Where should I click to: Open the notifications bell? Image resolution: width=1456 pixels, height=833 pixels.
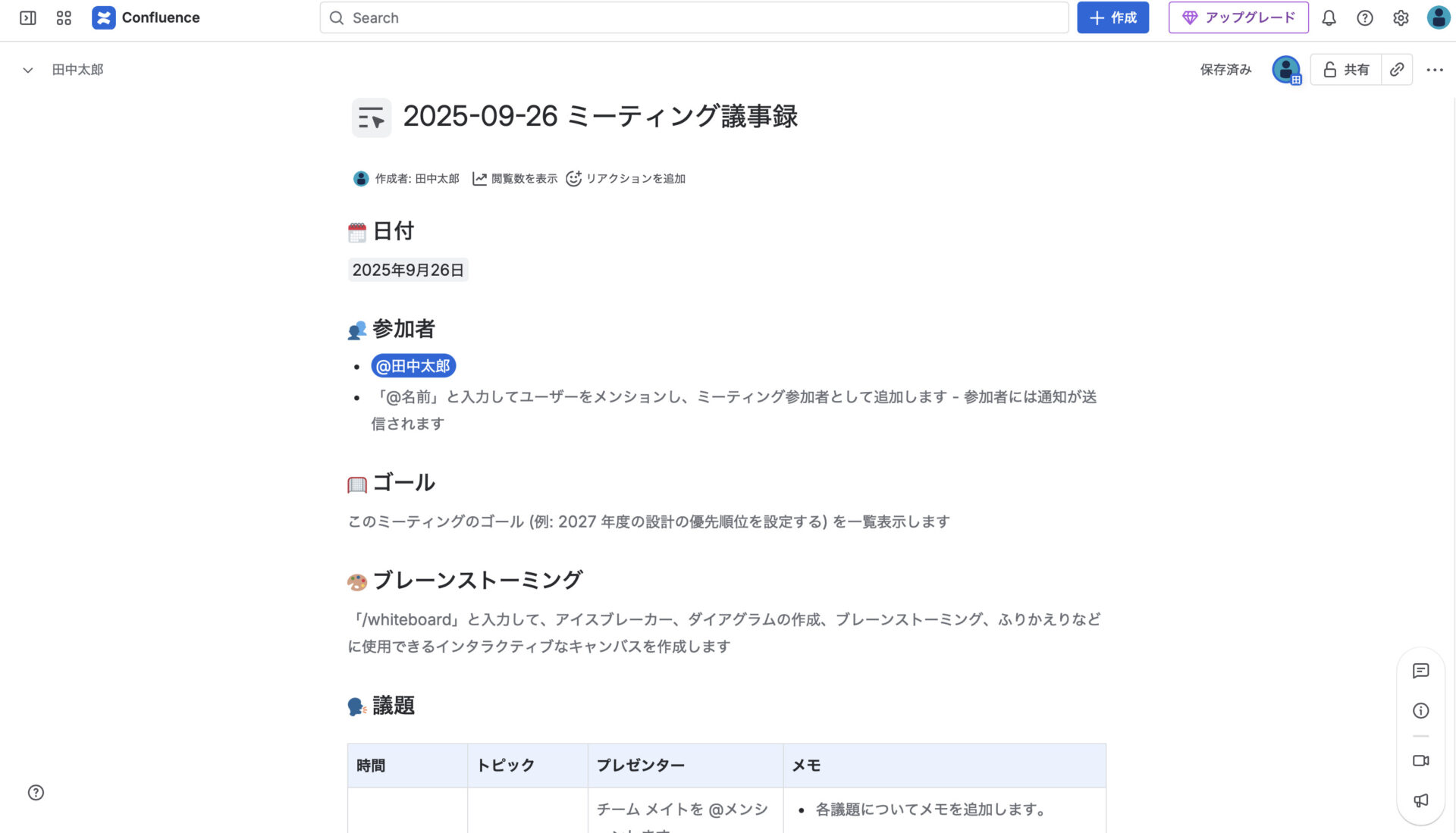[1329, 17]
